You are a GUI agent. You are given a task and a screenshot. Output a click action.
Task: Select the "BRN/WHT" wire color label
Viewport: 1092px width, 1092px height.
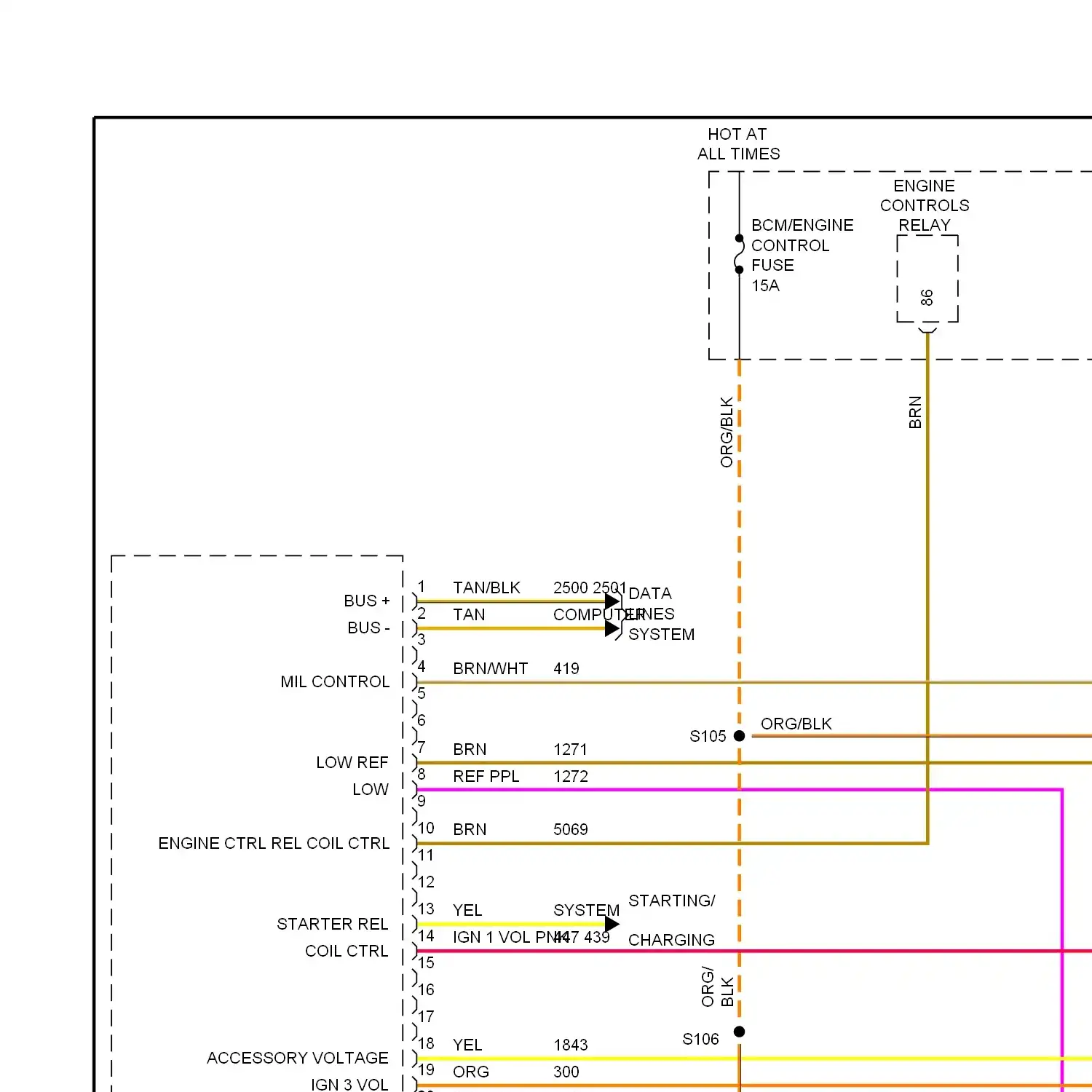click(490, 668)
